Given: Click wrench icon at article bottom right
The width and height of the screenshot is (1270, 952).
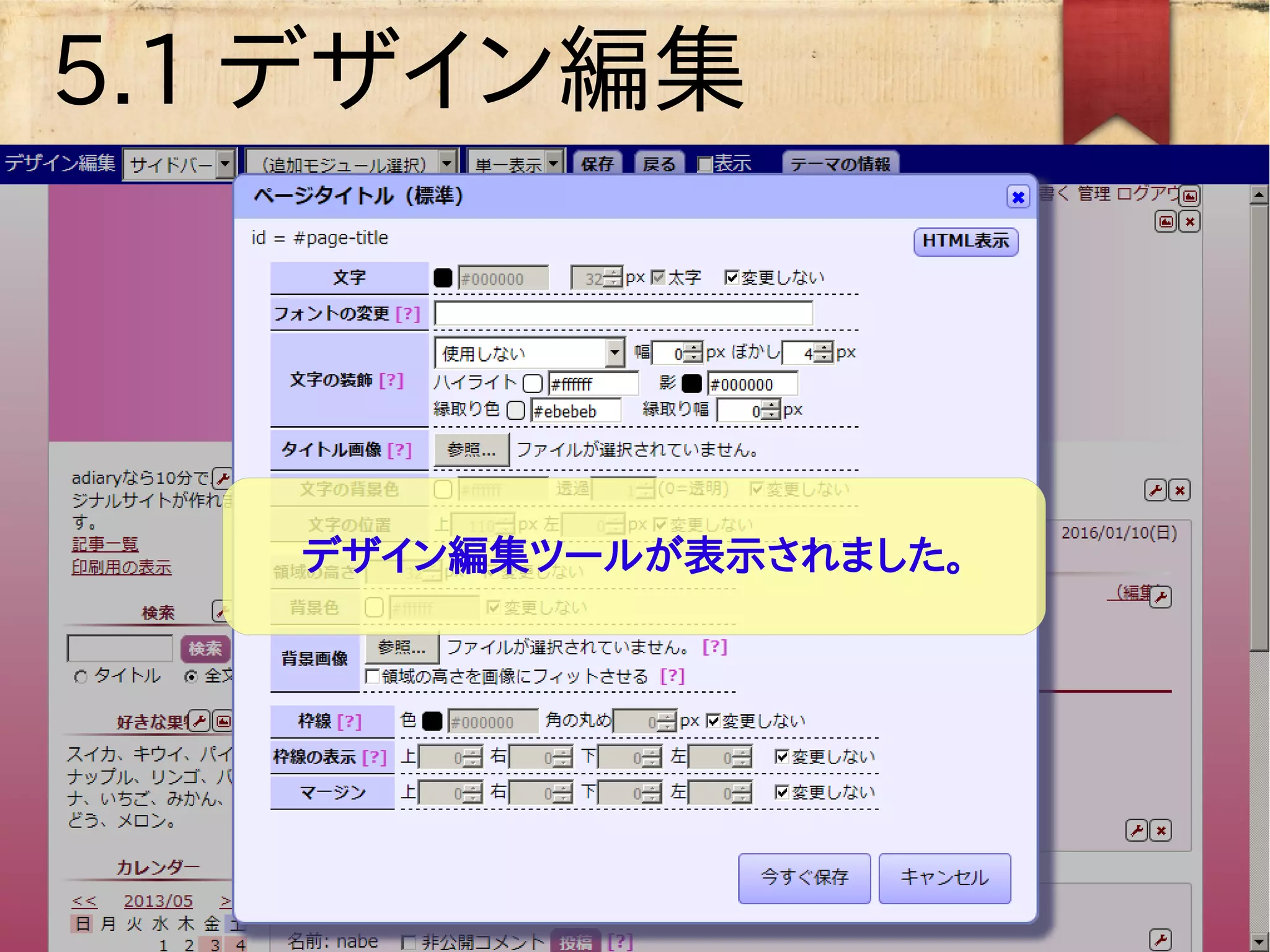Looking at the screenshot, I should 1137,830.
